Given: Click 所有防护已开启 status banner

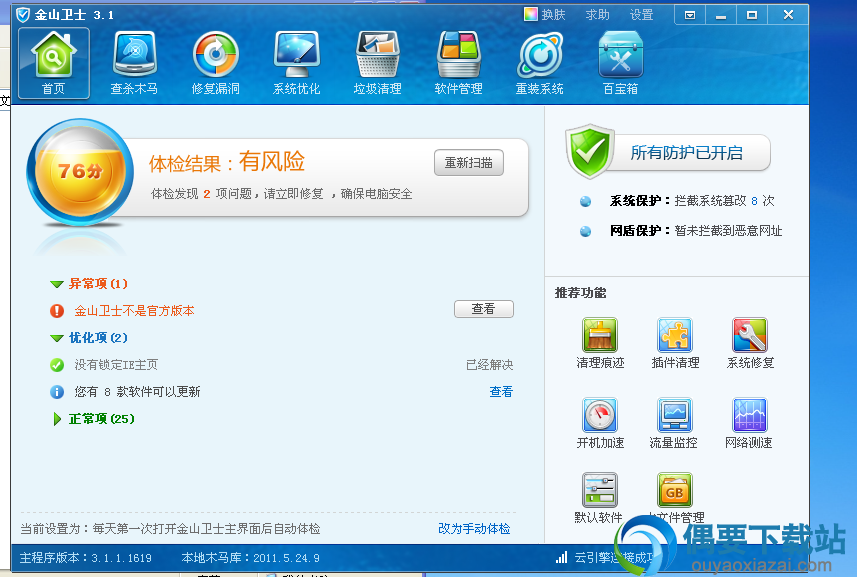Looking at the screenshot, I should 686,153.
